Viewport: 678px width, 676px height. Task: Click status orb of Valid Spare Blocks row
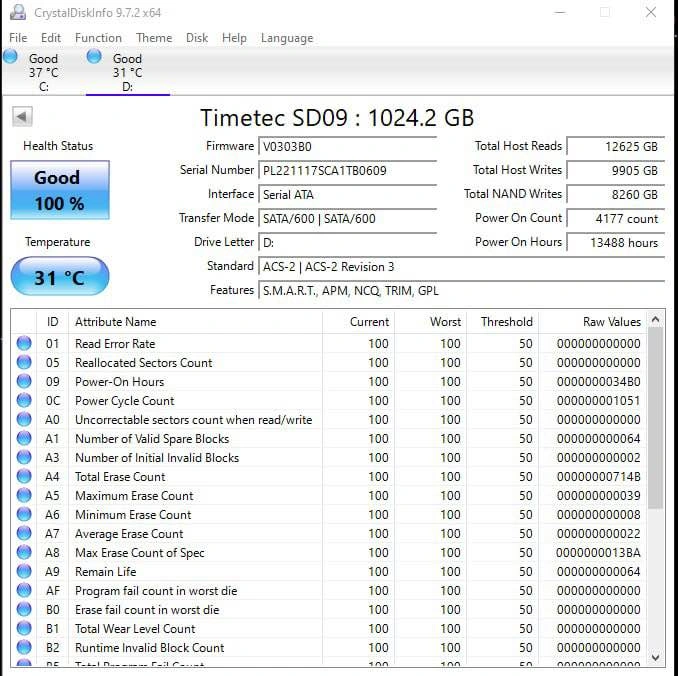click(24, 439)
